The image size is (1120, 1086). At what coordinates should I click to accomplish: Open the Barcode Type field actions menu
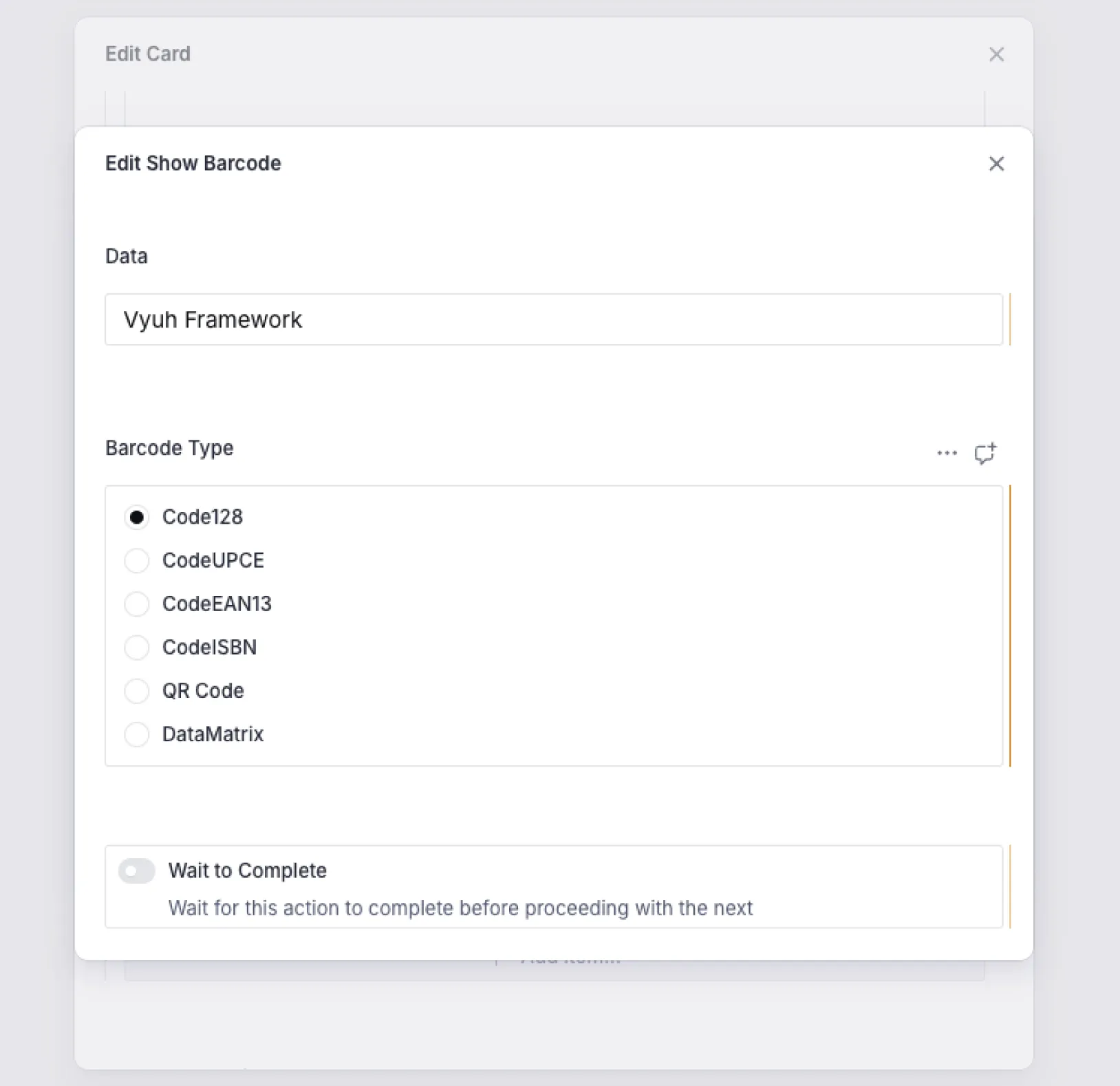click(947, 451)
